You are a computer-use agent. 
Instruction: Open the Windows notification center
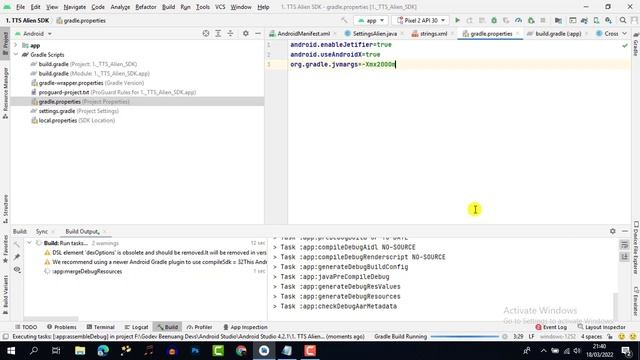(x=626, y=351)
